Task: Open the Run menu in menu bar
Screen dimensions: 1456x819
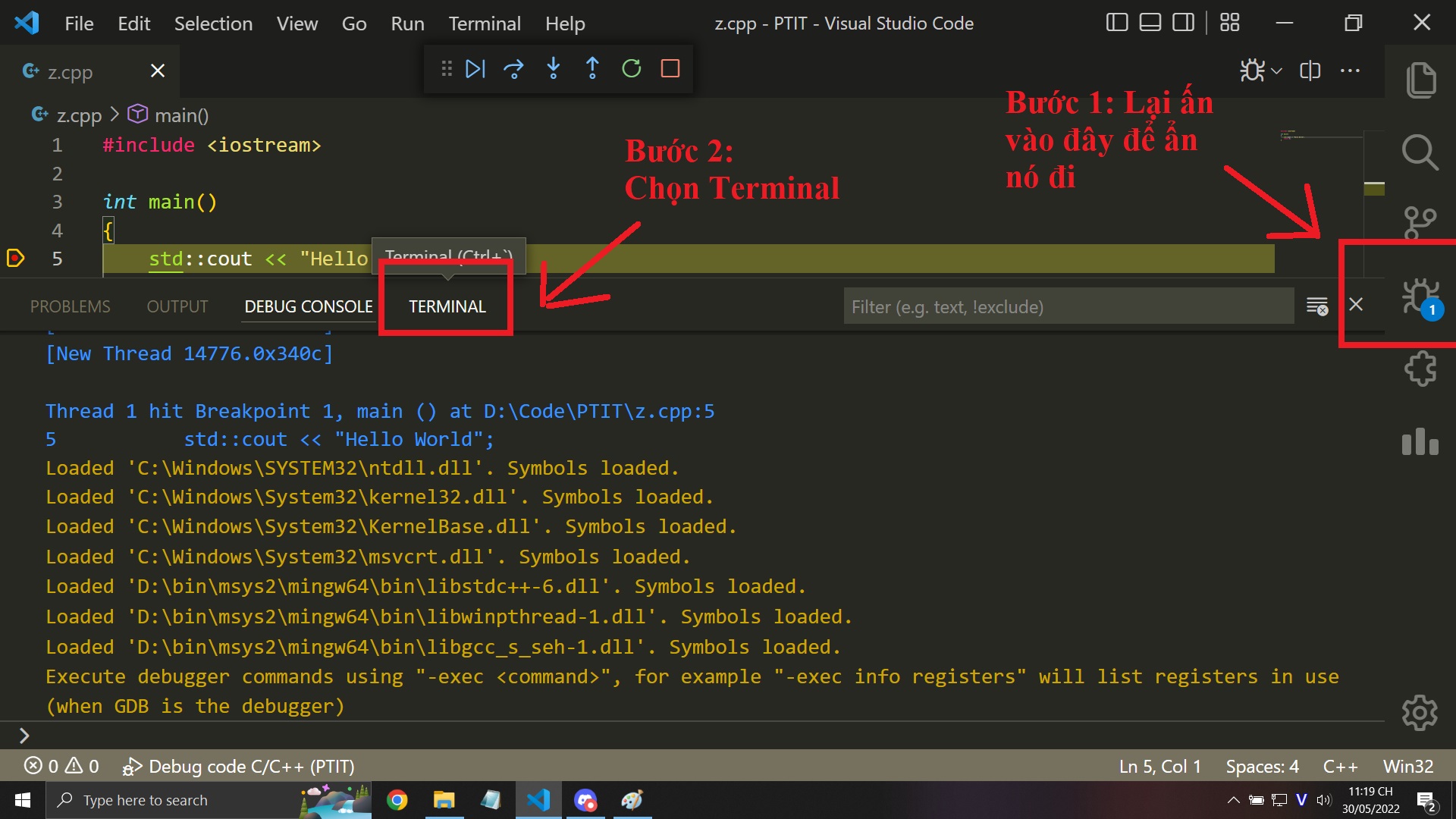Action: [407, 22]
